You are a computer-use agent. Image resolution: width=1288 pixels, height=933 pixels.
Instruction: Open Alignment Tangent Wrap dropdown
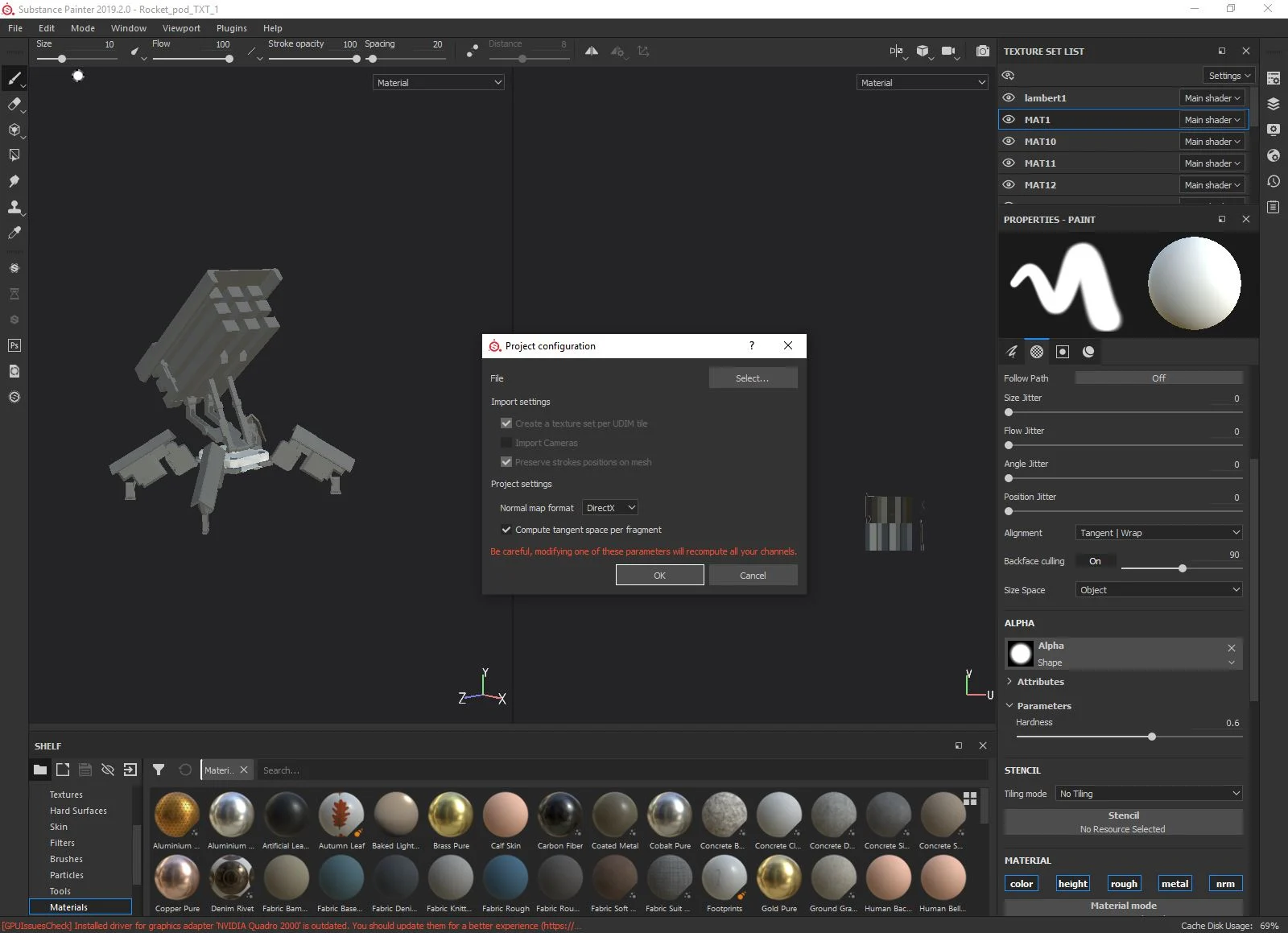(x=1159, y=533)
